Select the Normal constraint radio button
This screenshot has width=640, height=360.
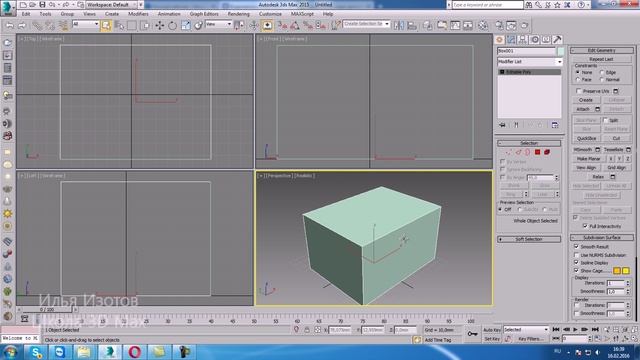point(602,80)
